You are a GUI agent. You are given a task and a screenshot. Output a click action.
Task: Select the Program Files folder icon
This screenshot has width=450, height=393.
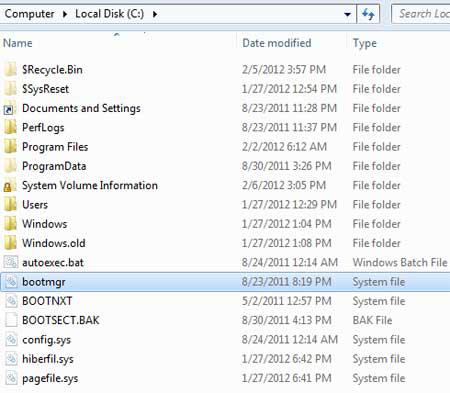(x=10, y=147)
